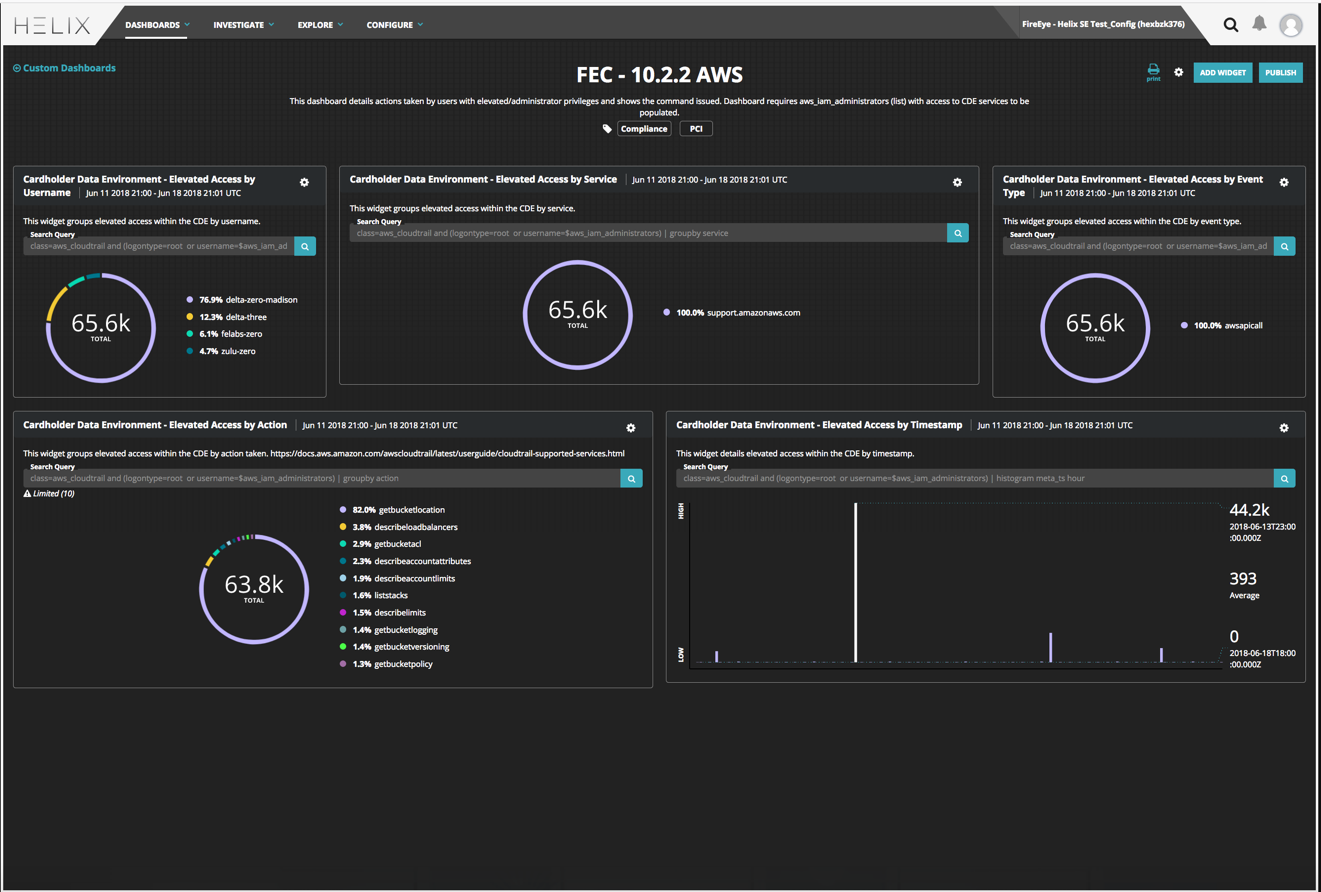This screenshot has width=1321, height=892.
Task: Click the describeaccountattributes legend entry
Action: click(405, 561)
